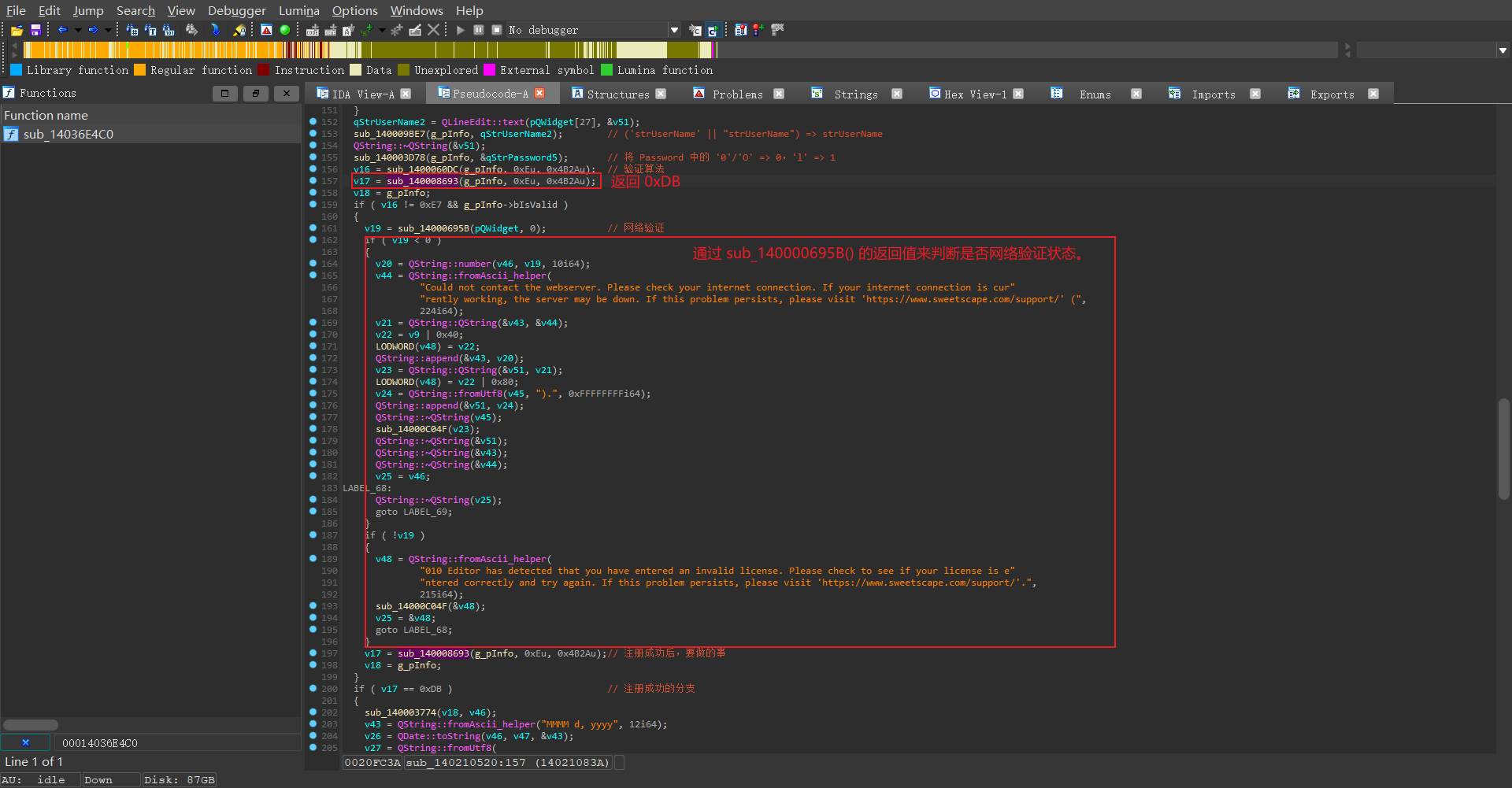
Task: Click the Save database icon
Action: pyautogui.click(x=35, y=30)
